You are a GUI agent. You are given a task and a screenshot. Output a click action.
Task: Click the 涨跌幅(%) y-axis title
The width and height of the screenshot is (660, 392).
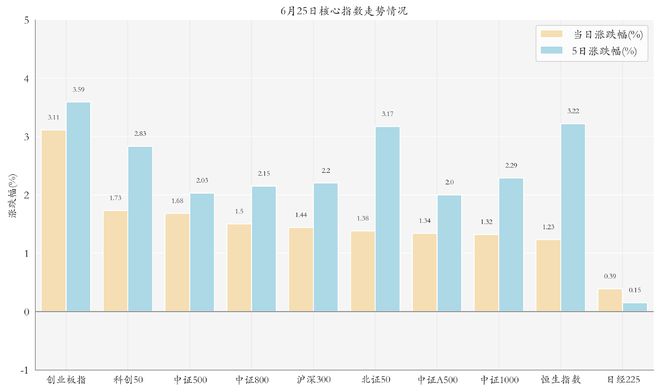pos(12,195)
